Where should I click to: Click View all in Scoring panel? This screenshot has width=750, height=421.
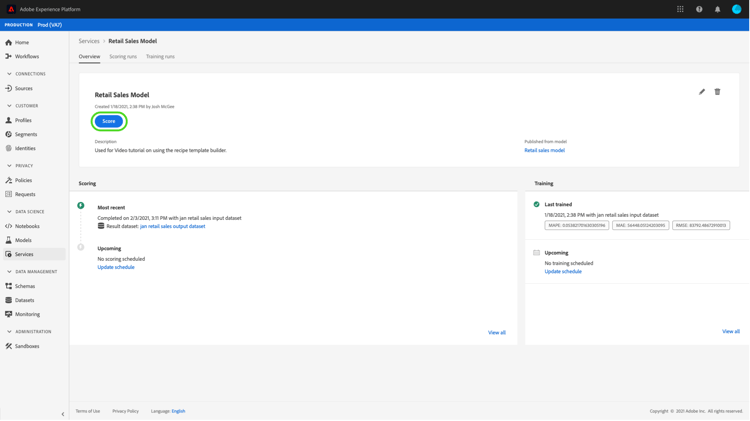click(x=496, y=332)
